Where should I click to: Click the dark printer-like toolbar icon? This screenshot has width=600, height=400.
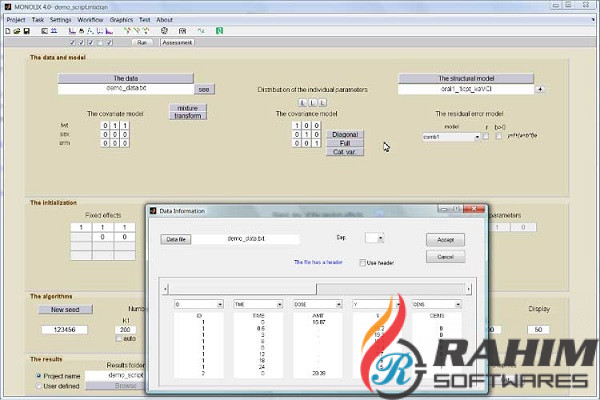(81, 31)
